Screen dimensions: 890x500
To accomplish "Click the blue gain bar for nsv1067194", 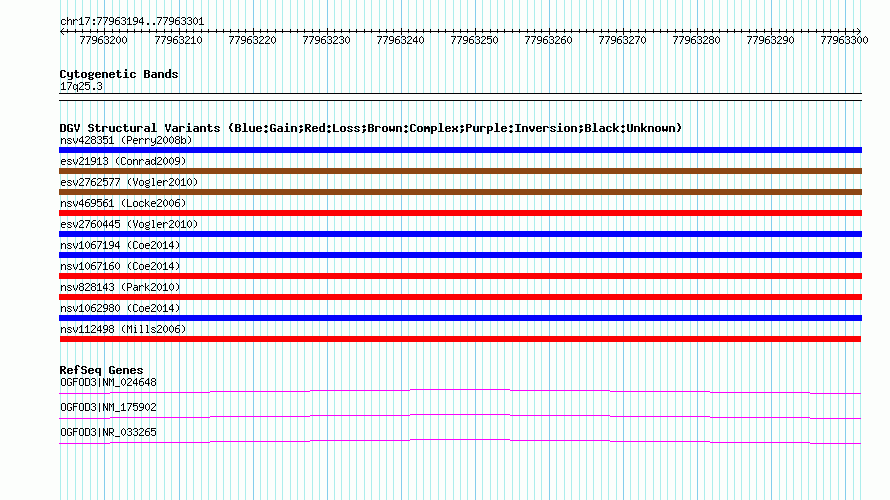I will pos(460,255).
